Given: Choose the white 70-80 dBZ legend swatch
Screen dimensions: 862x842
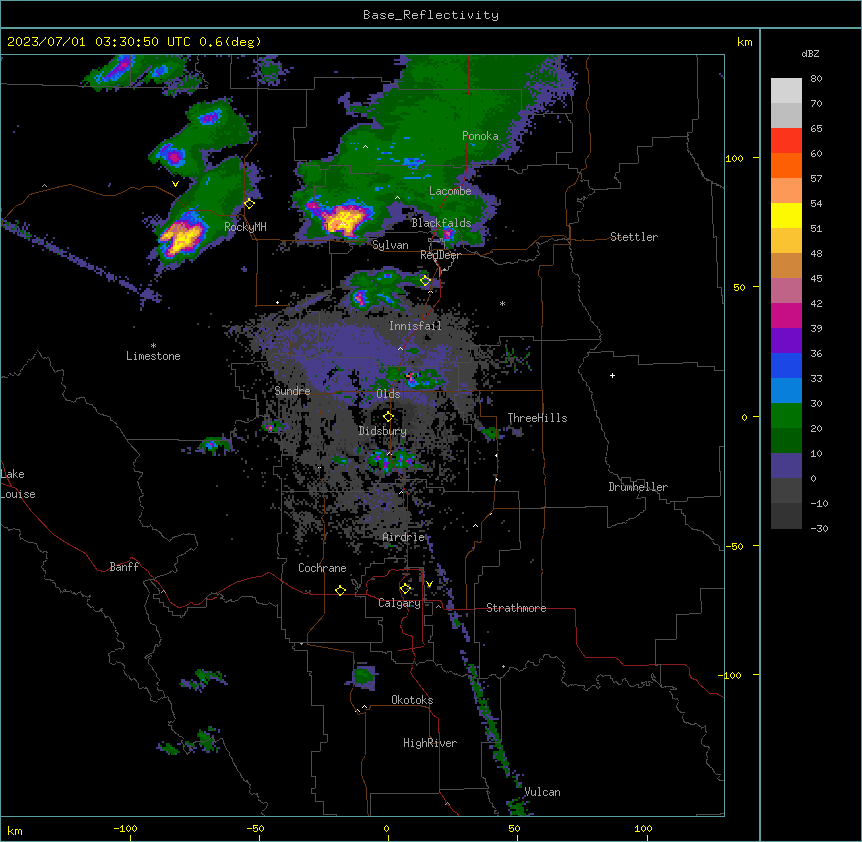Looking at the screenshot, I should (x=786, y=91).
